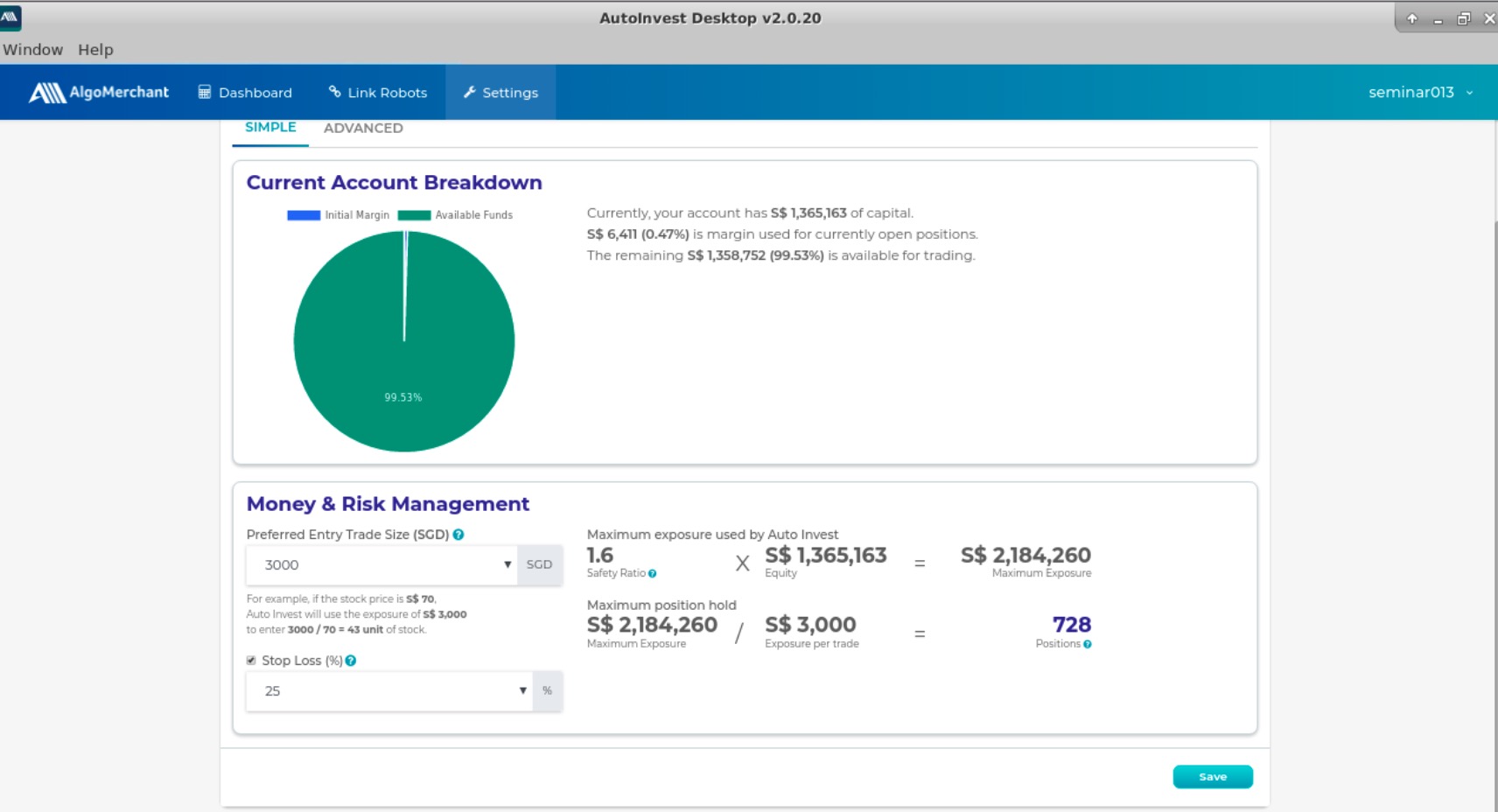Click the Positions info icon
The width and height of the screenshot is (1498, 812).
point(1088,644)
